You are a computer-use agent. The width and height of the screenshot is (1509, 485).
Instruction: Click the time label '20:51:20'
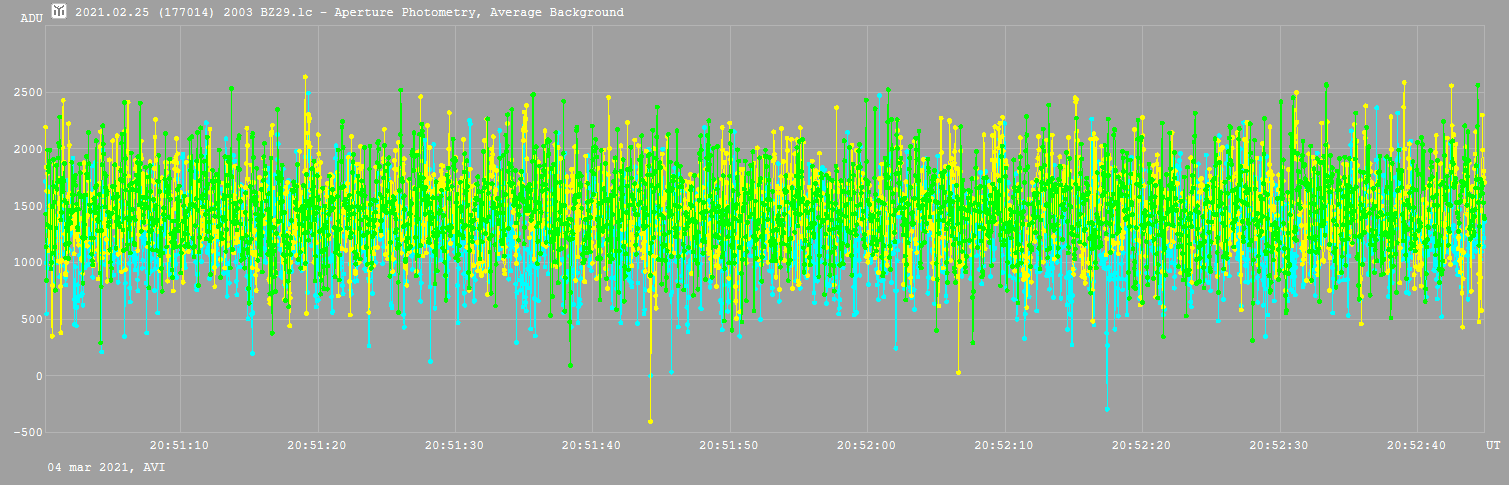[317, 444]
